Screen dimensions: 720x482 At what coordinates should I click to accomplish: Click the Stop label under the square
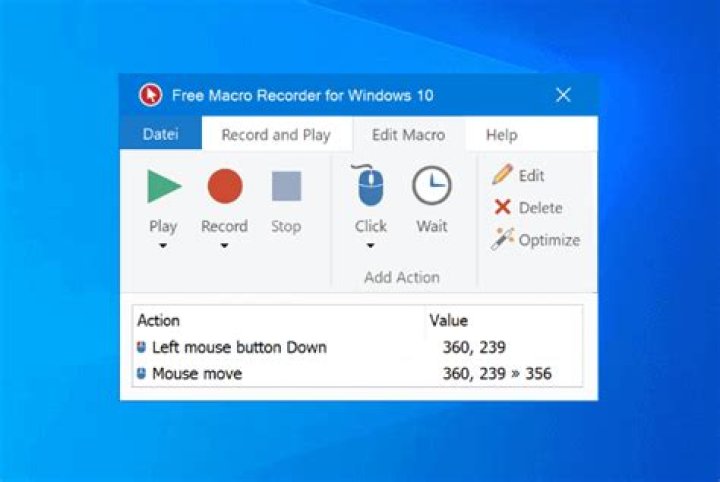(x=286, y=226)
